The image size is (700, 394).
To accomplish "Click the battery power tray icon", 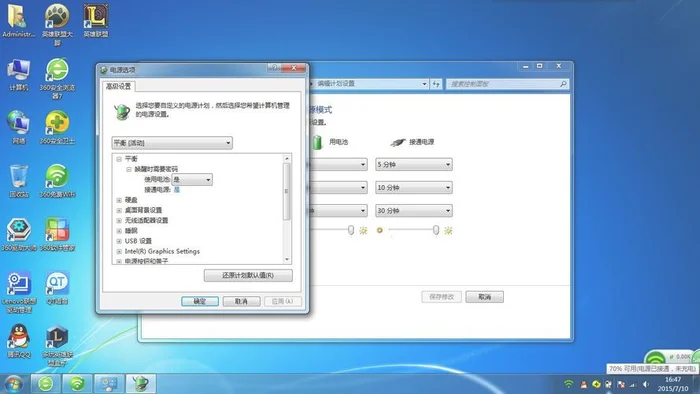I will pos(608,384).
